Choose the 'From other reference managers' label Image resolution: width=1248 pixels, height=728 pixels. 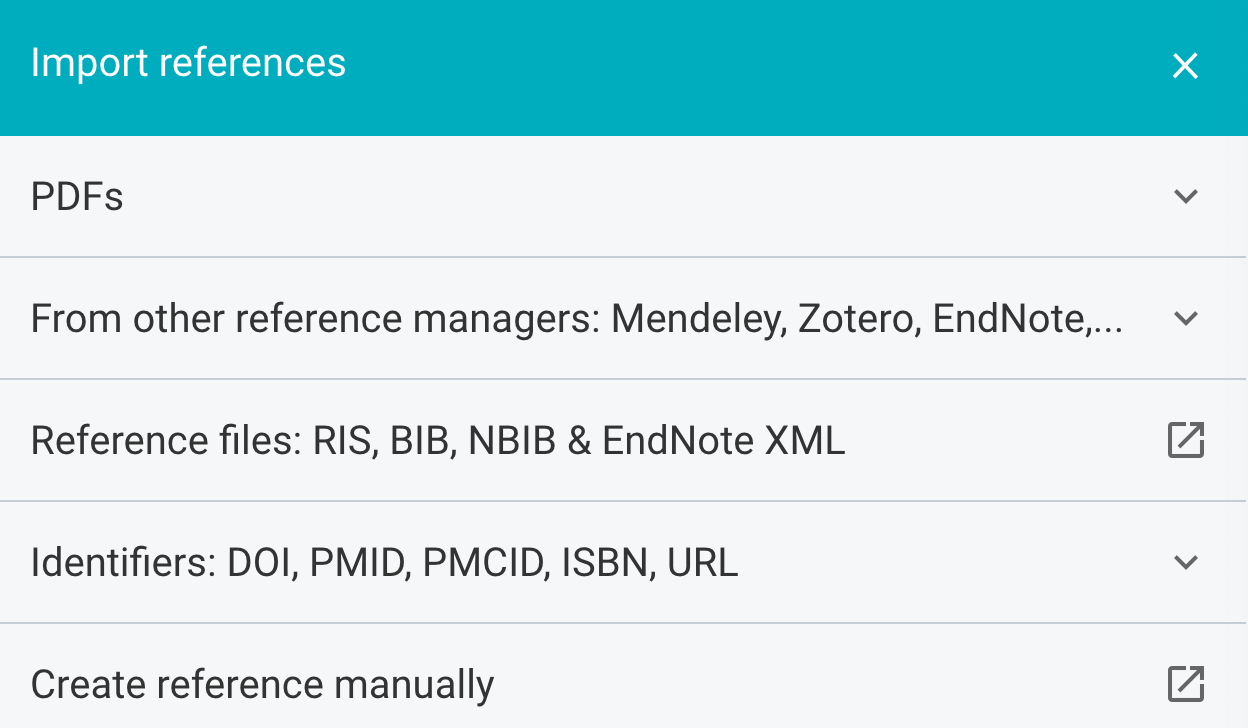coord(310,319)
